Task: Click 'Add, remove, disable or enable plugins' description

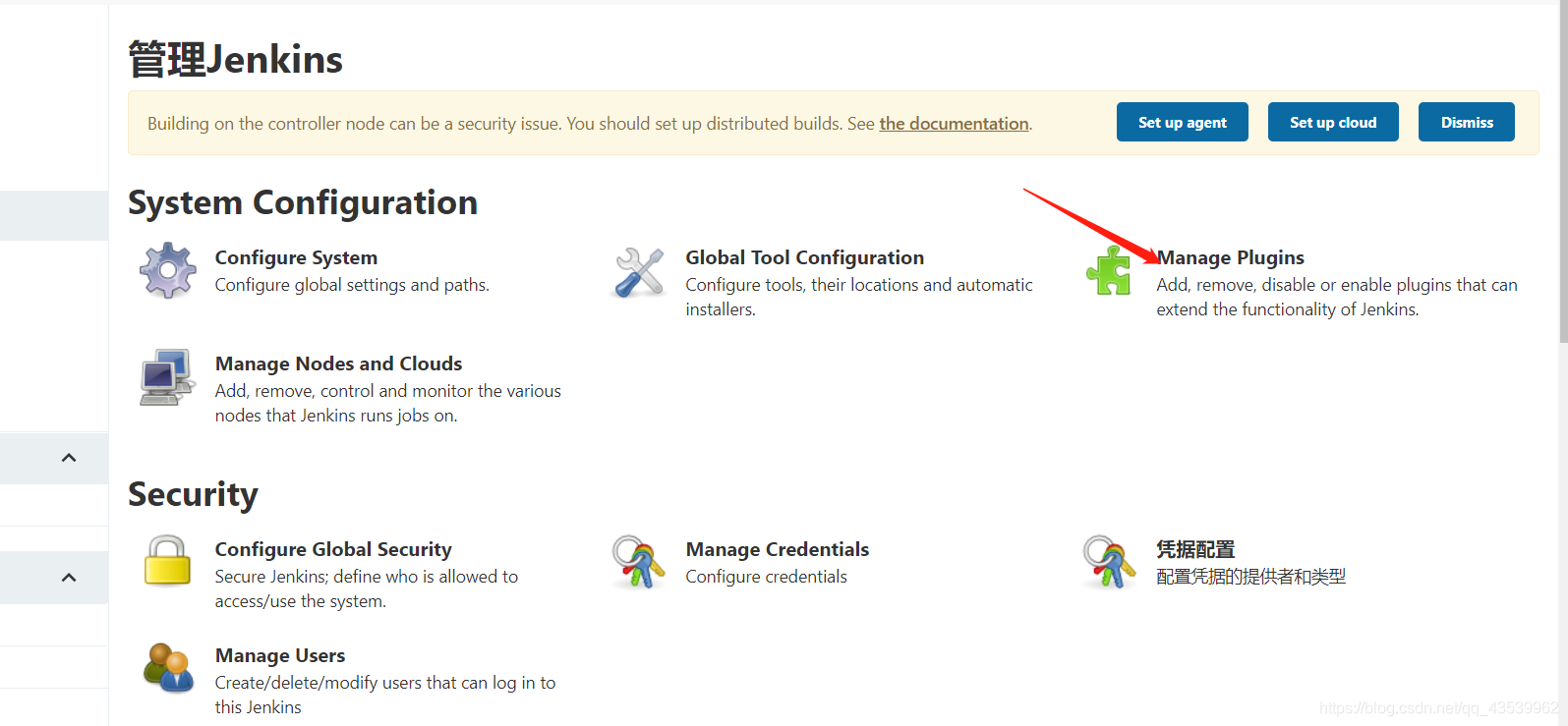Action: pyautogui.click(x=1337, y=297)
